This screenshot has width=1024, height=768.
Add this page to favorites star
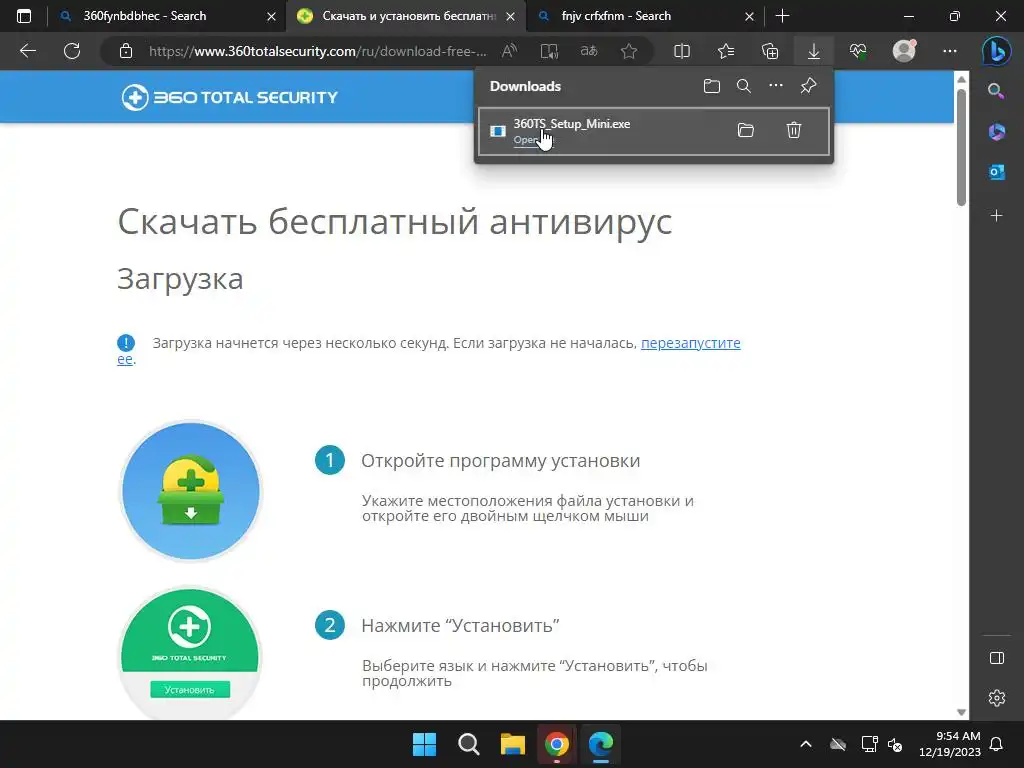(629, 51)
